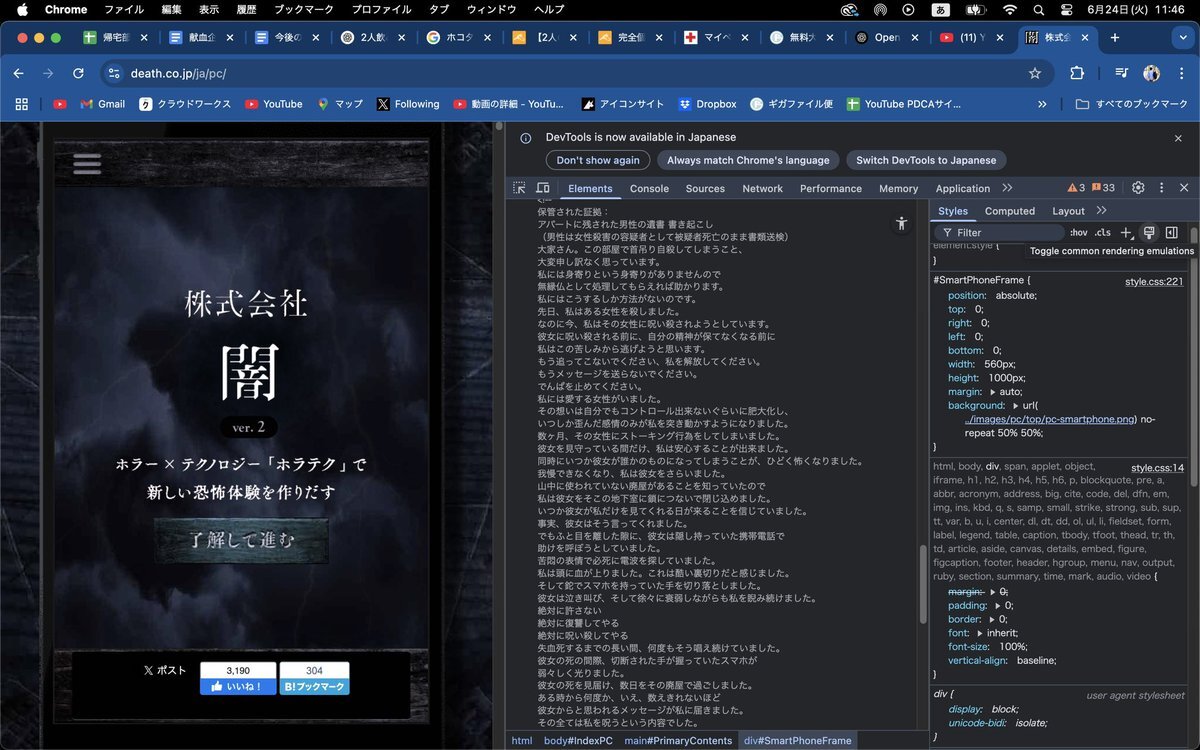
Task: Open the Chrome extensions puzzle icon
Action: [1077, 73]
